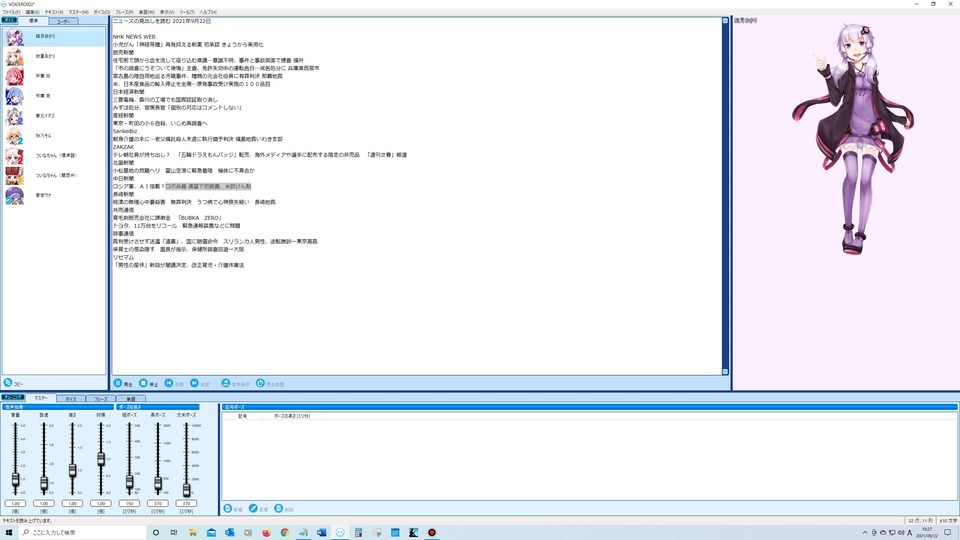
Task: Select Otomachi Una voice preset avatar
Action: [14, 195]
